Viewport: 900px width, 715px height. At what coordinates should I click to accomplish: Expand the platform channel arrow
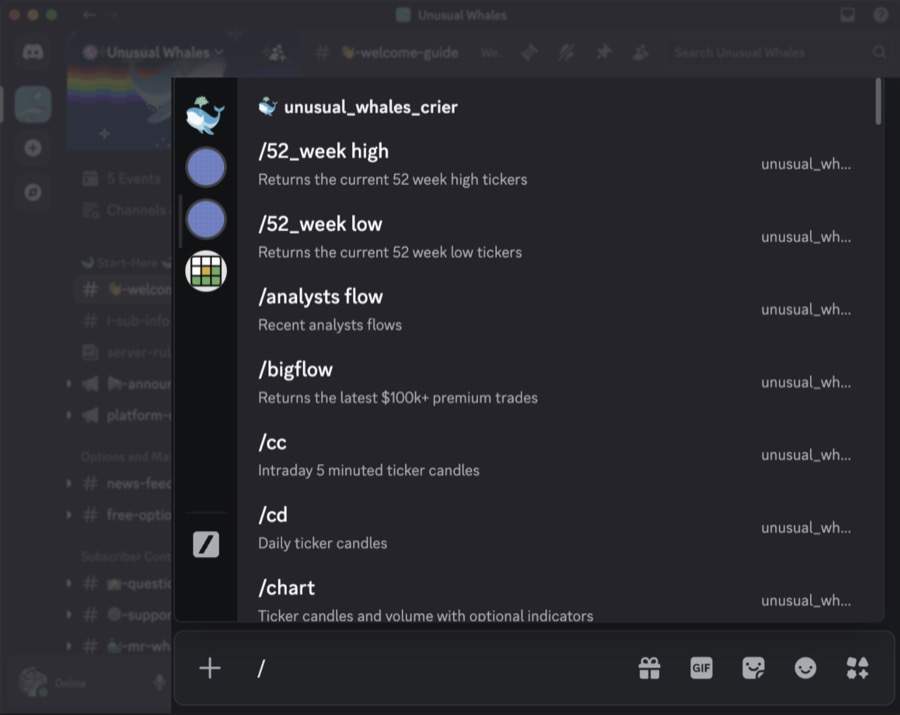[x=69, y=415]
